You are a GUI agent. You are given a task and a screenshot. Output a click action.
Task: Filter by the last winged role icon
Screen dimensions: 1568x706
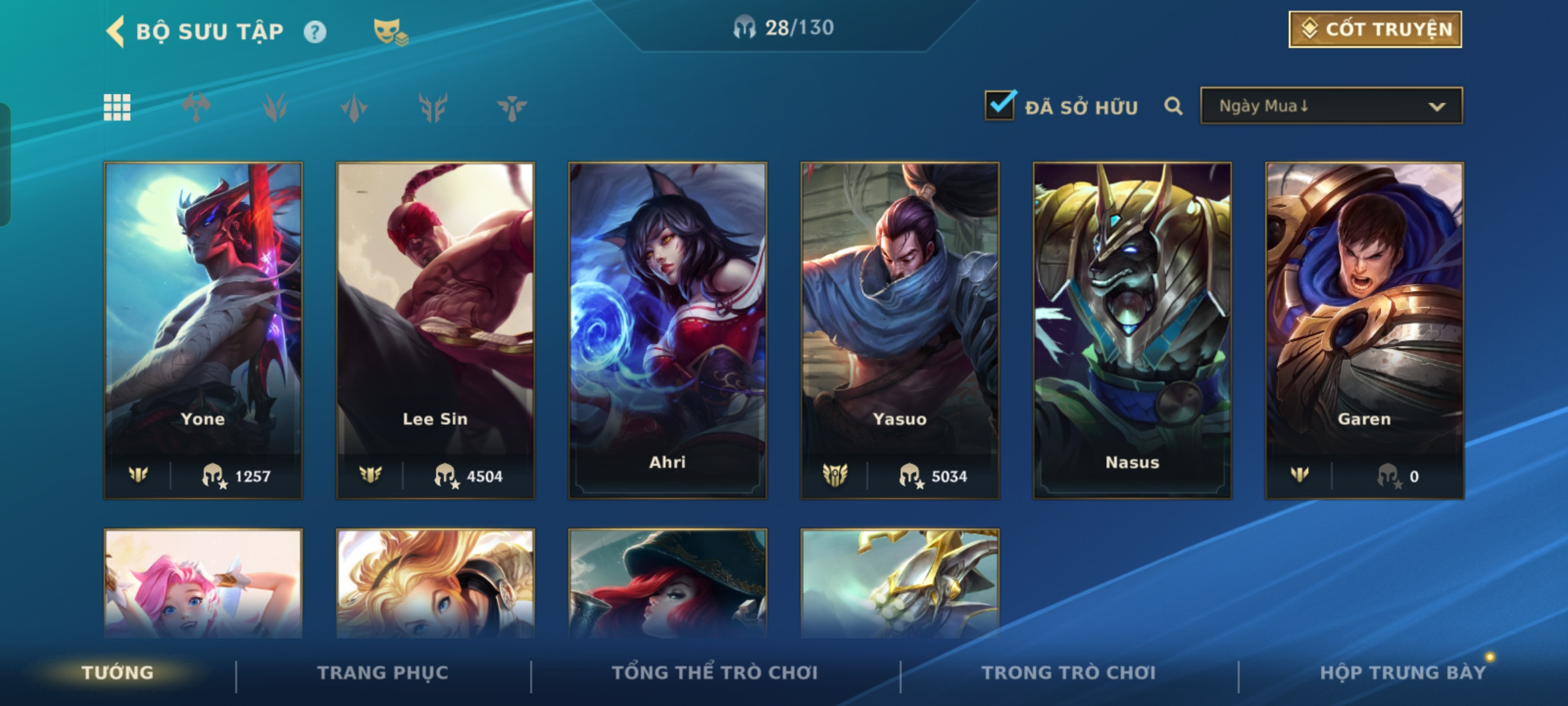point(512,107)
